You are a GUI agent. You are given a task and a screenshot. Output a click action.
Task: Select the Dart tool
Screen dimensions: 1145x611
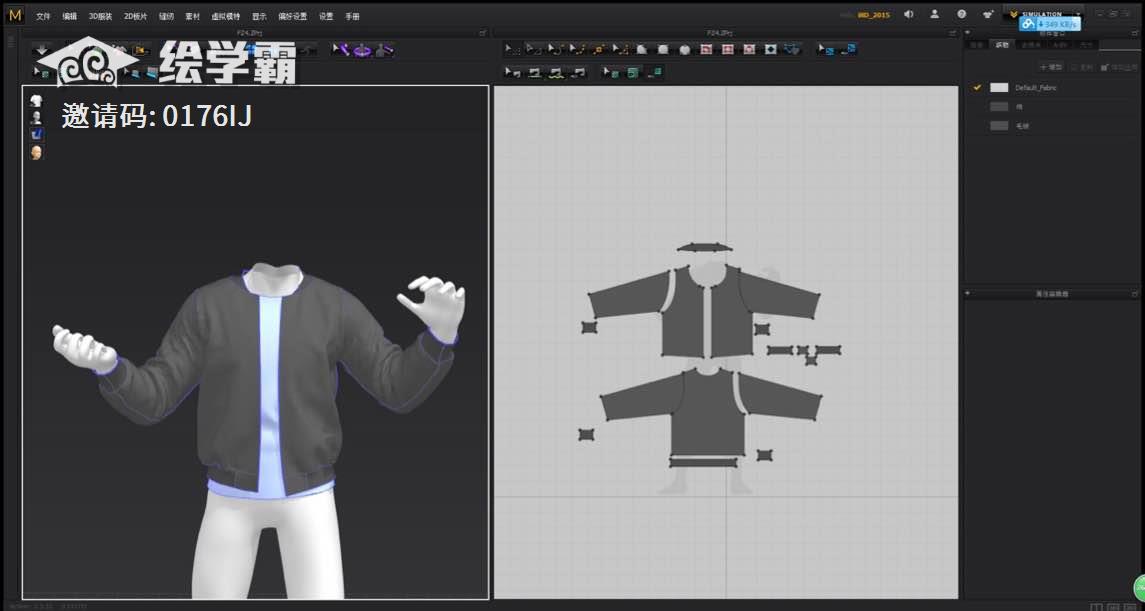(x=770, y=49)
